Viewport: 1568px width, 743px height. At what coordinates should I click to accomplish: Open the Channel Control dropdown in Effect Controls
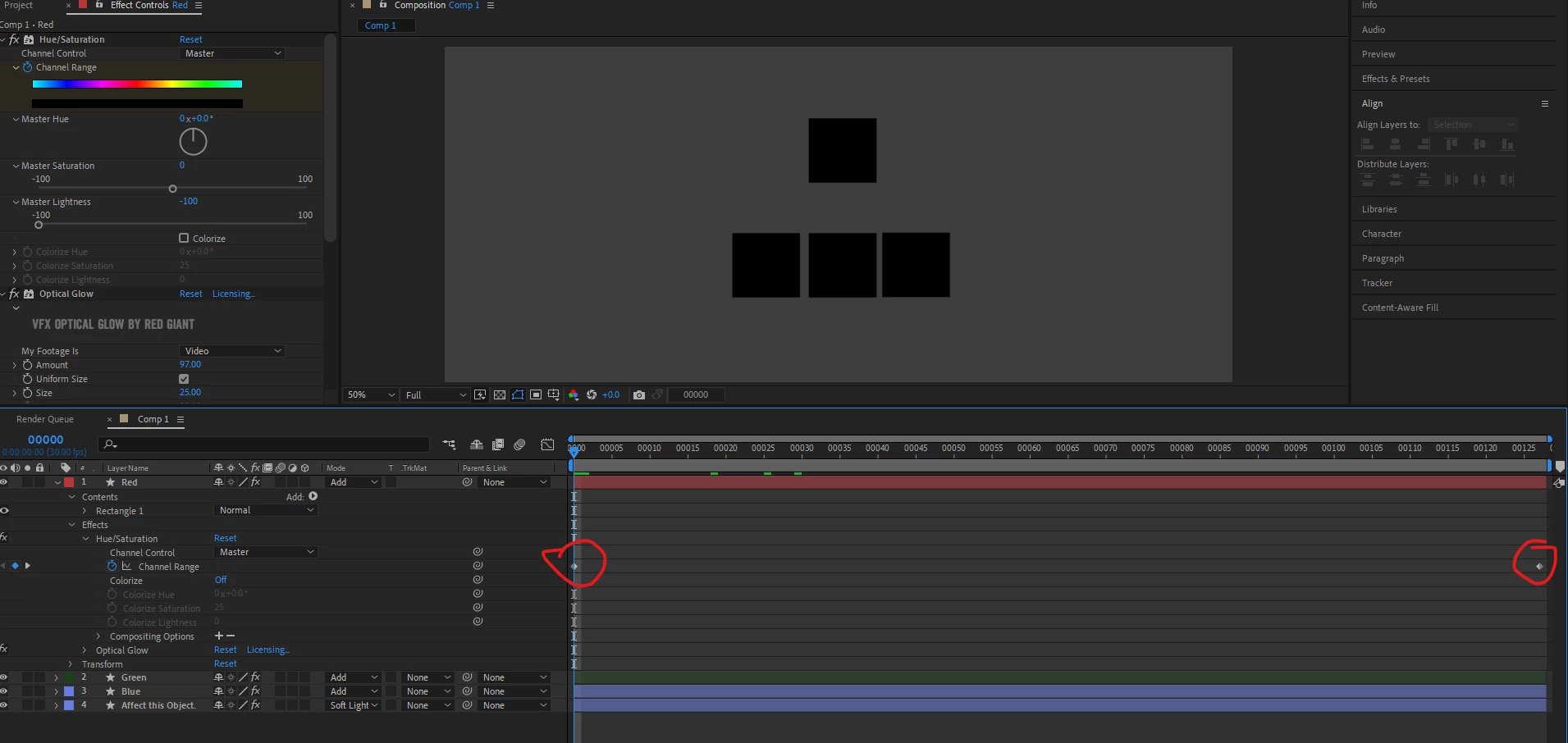coord(231,53)
